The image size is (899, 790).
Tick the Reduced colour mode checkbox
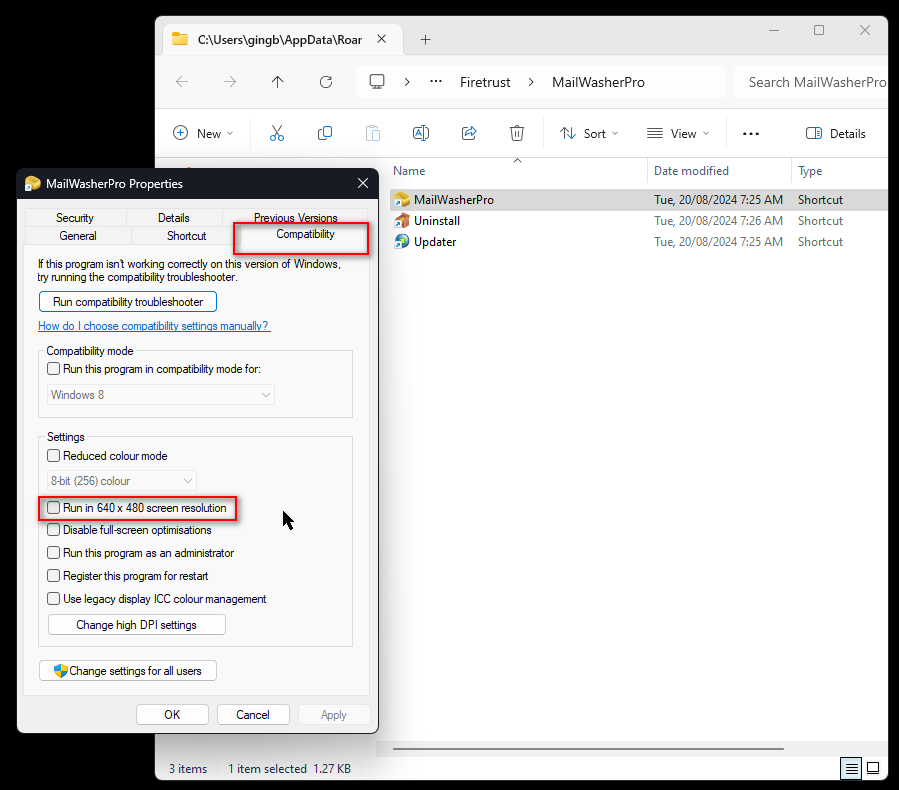[x=53, y=456]
